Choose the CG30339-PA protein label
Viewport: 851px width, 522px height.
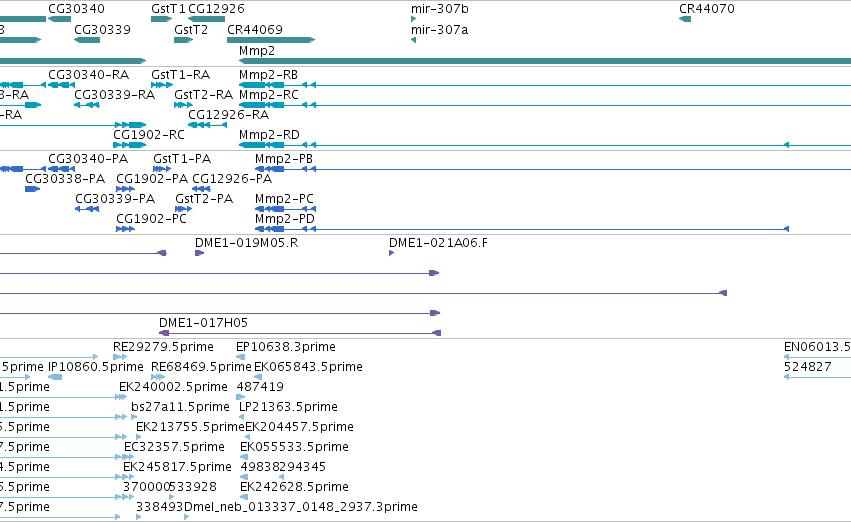point(115,199)
